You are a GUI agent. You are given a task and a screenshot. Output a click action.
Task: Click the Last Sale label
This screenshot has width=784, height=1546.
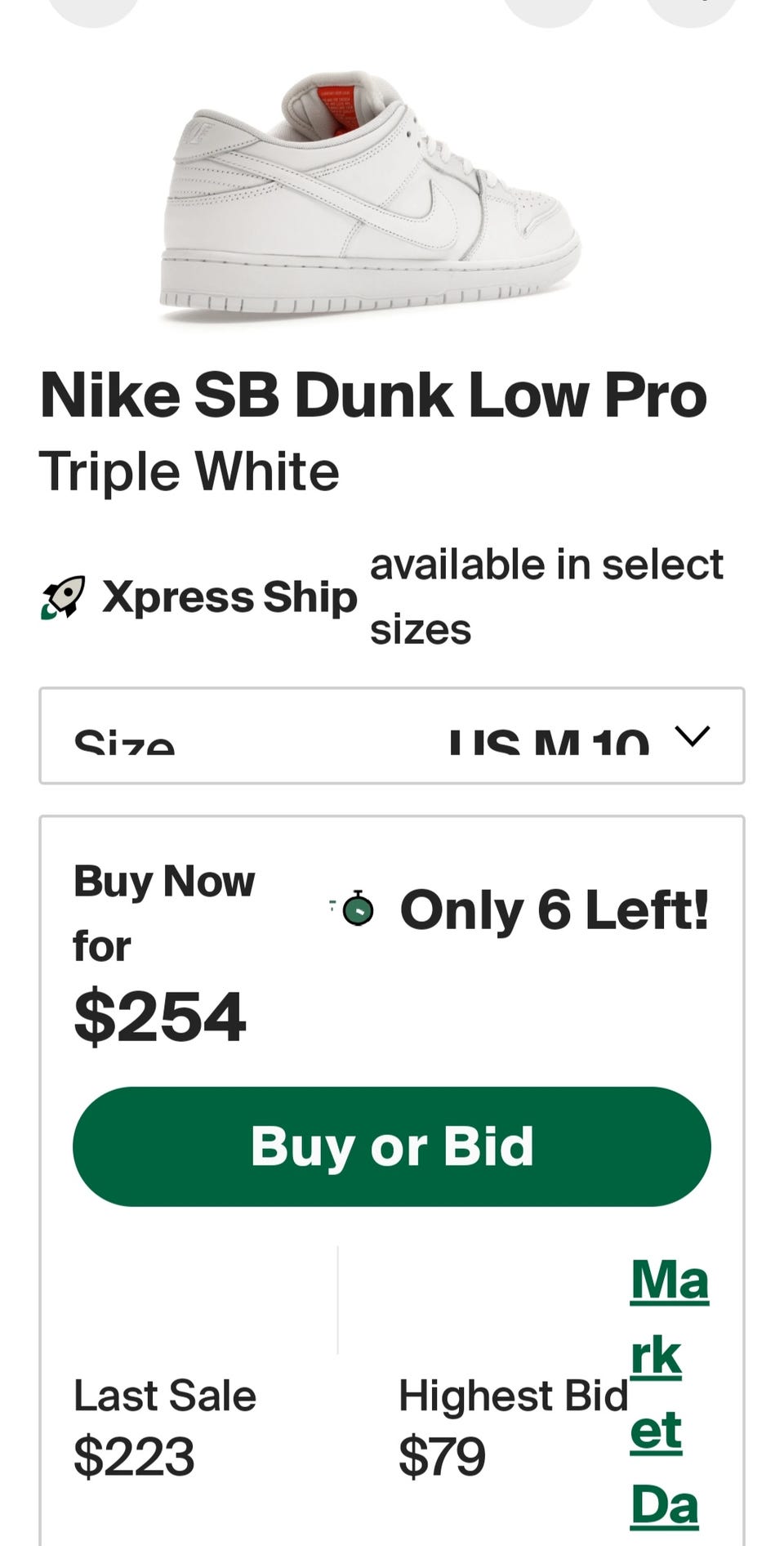tap(165, 1396)
